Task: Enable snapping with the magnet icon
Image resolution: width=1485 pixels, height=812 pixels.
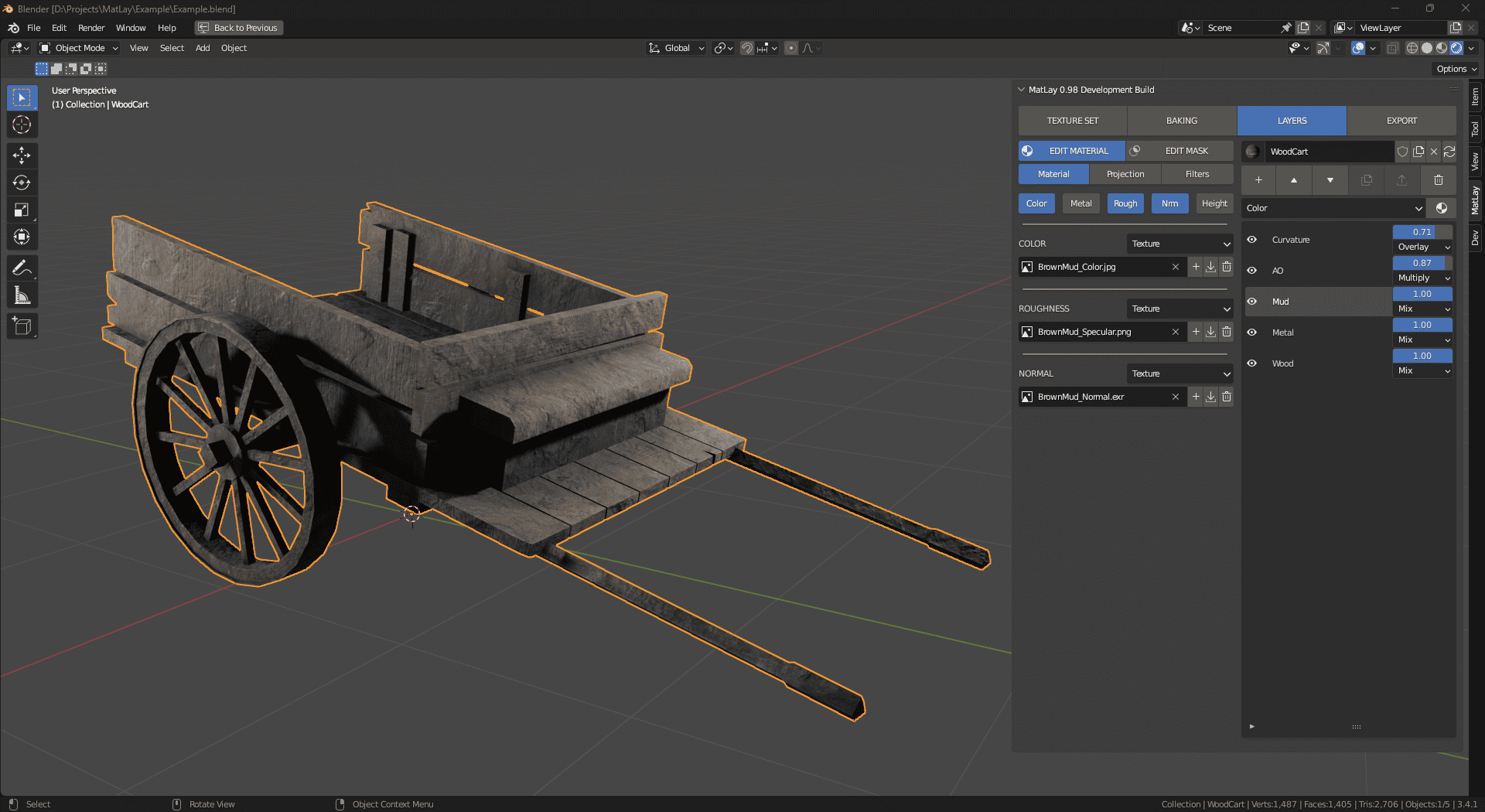Action: pyautogui.click(x=746, y=48)
